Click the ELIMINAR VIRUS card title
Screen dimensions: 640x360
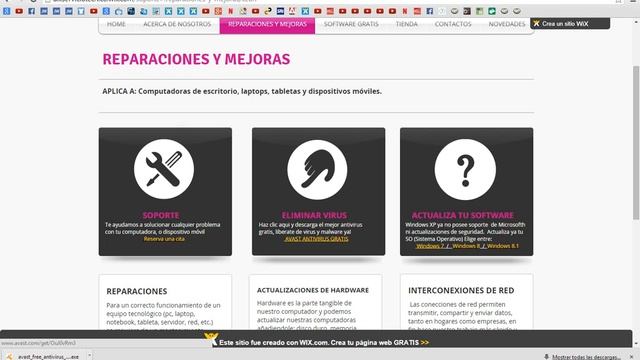(314, 216)
